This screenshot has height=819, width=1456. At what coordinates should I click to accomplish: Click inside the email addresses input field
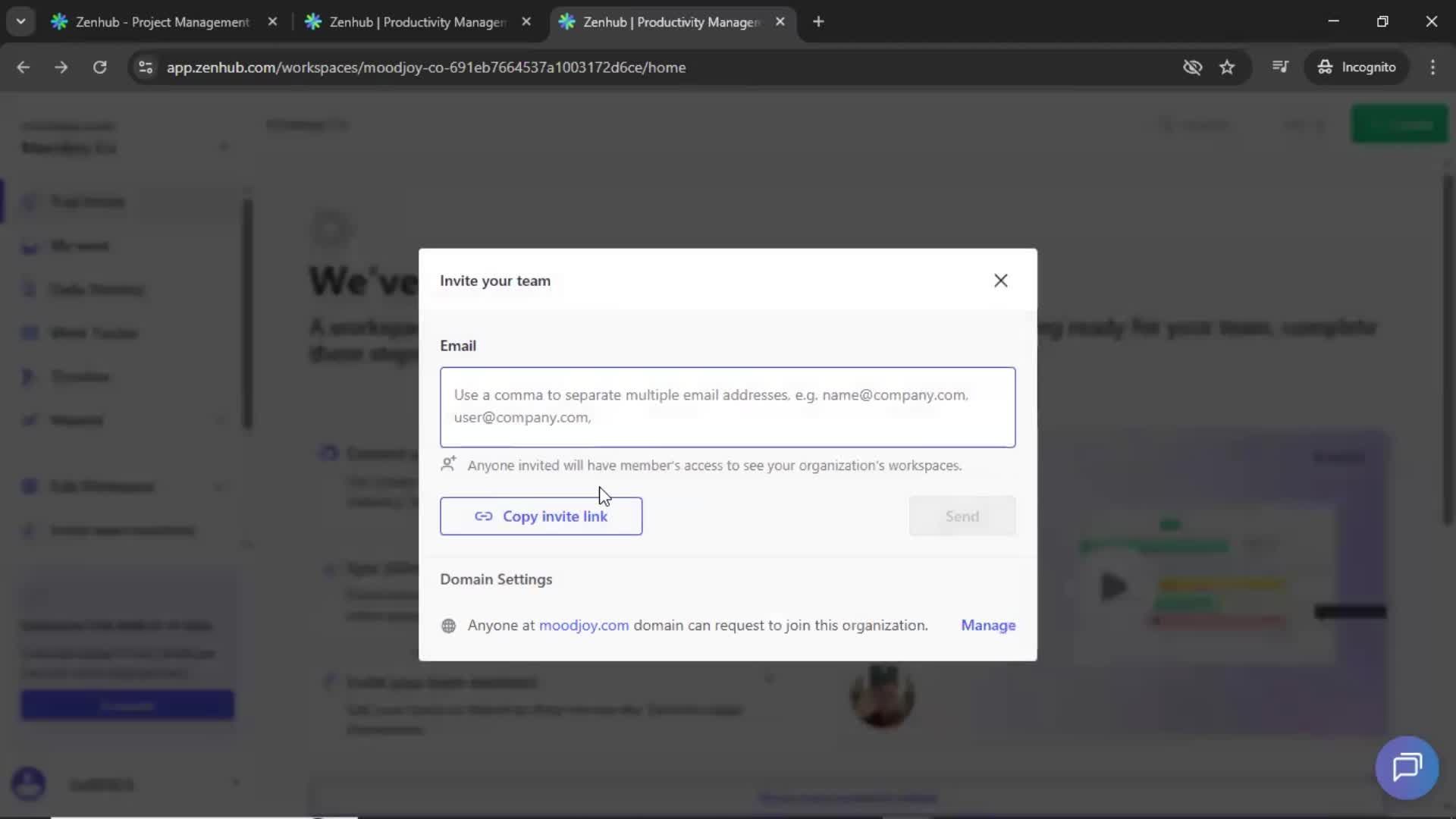point(727,407)
